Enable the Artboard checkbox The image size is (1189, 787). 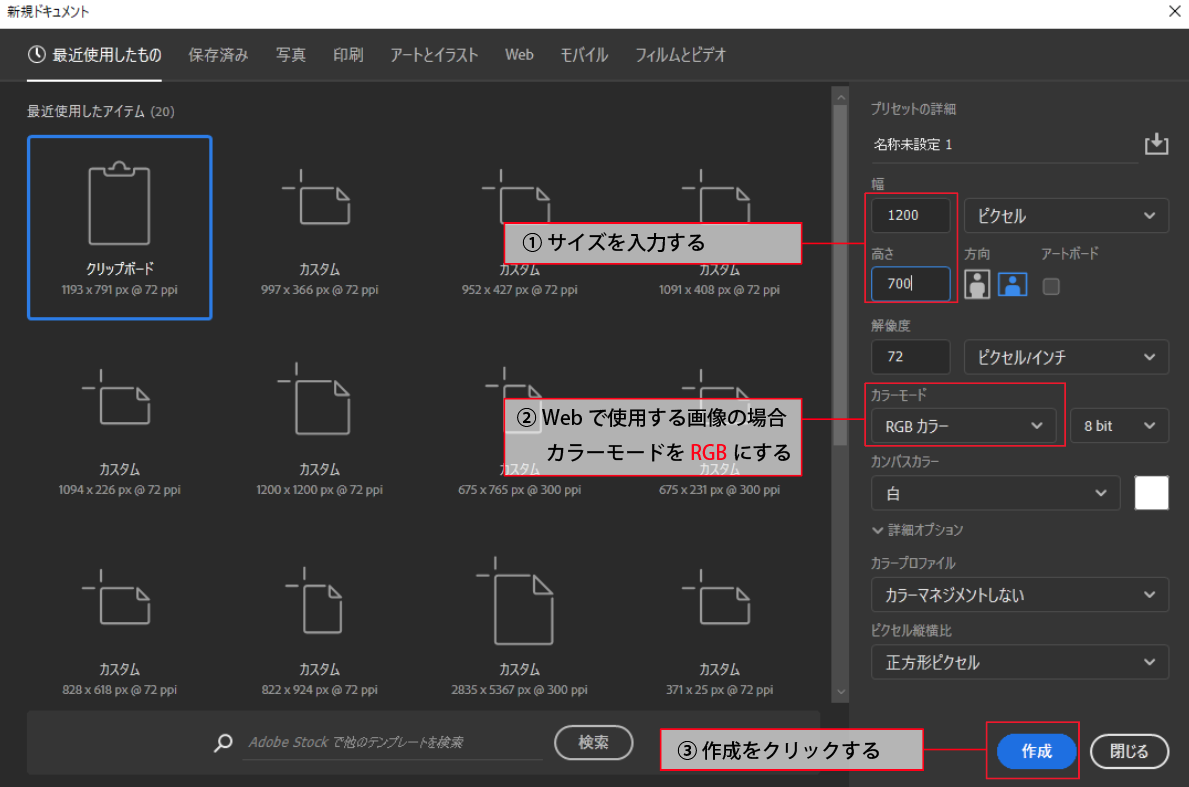tap(1051, 286)
